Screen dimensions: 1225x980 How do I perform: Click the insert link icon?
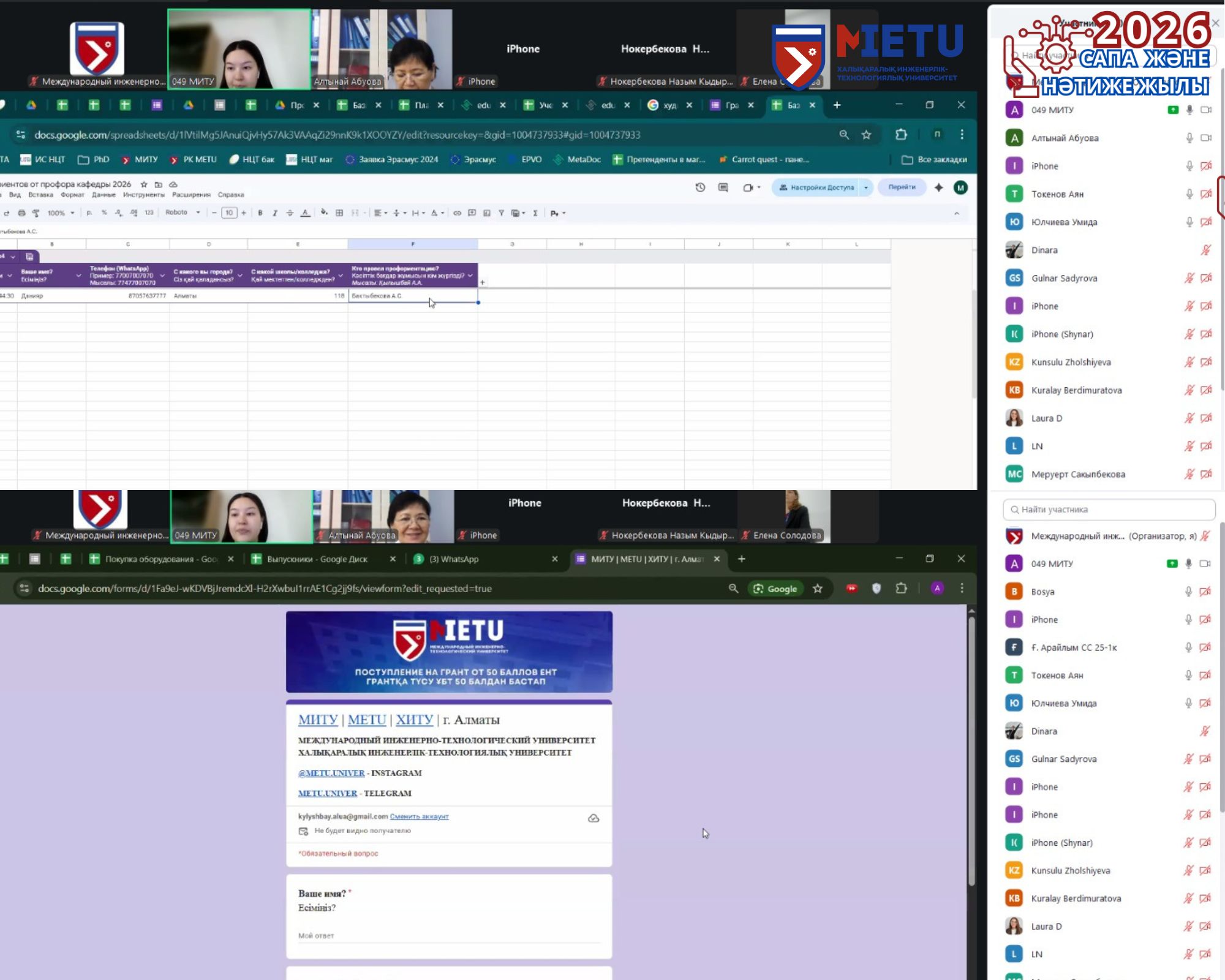457,213
